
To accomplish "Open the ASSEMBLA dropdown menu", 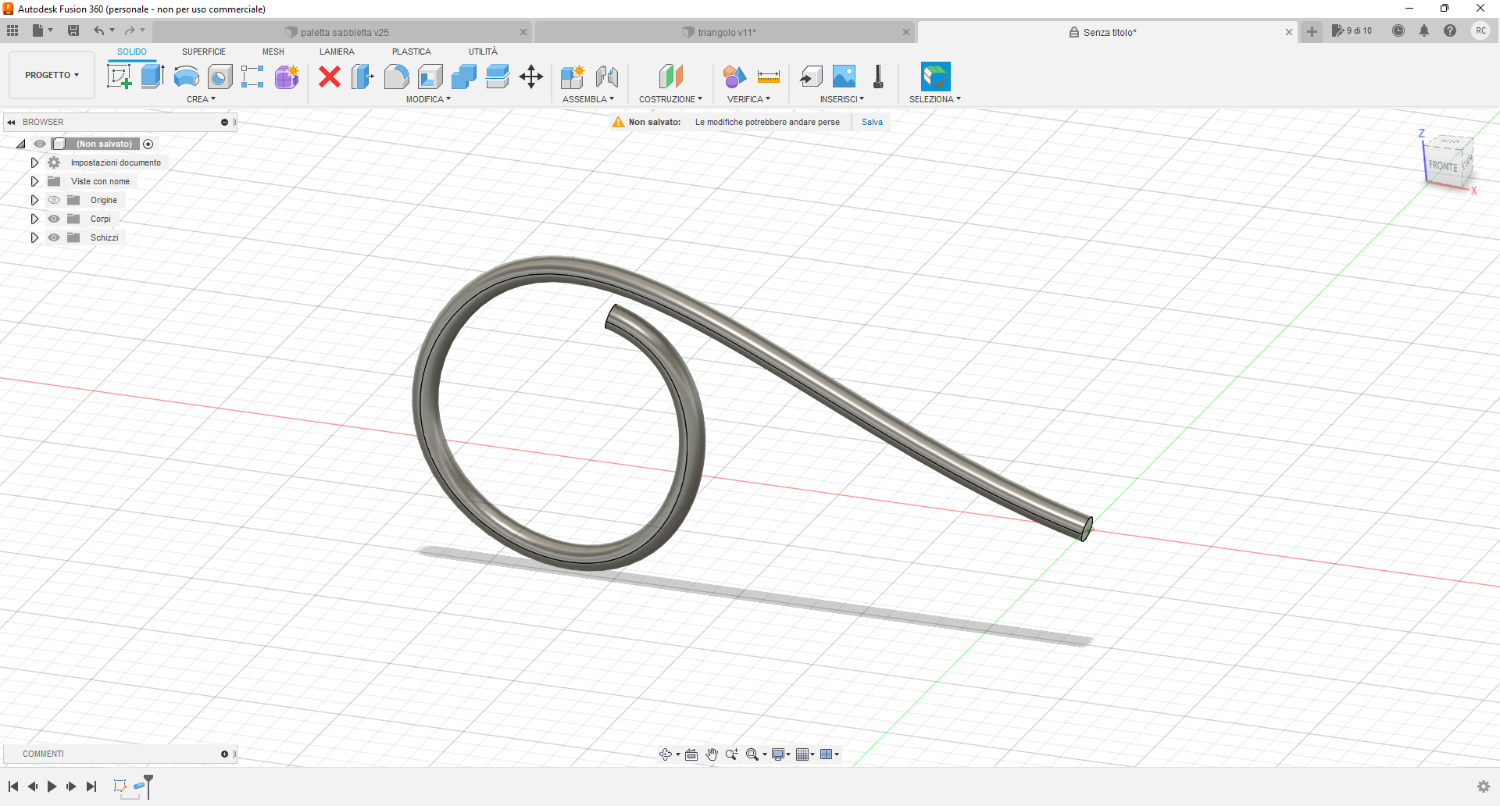I will (x=588, y=99).
